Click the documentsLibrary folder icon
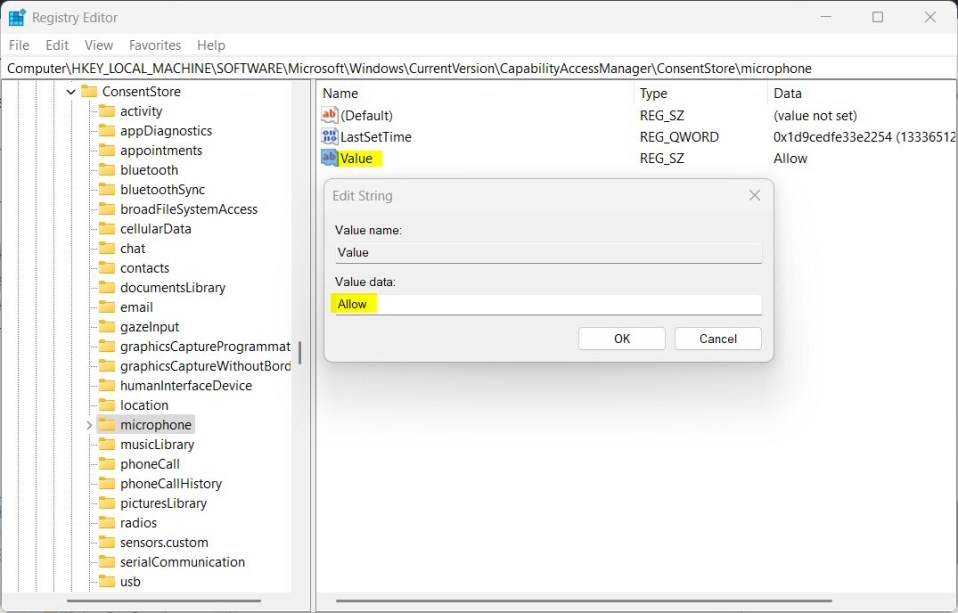 tap(107, 287)
